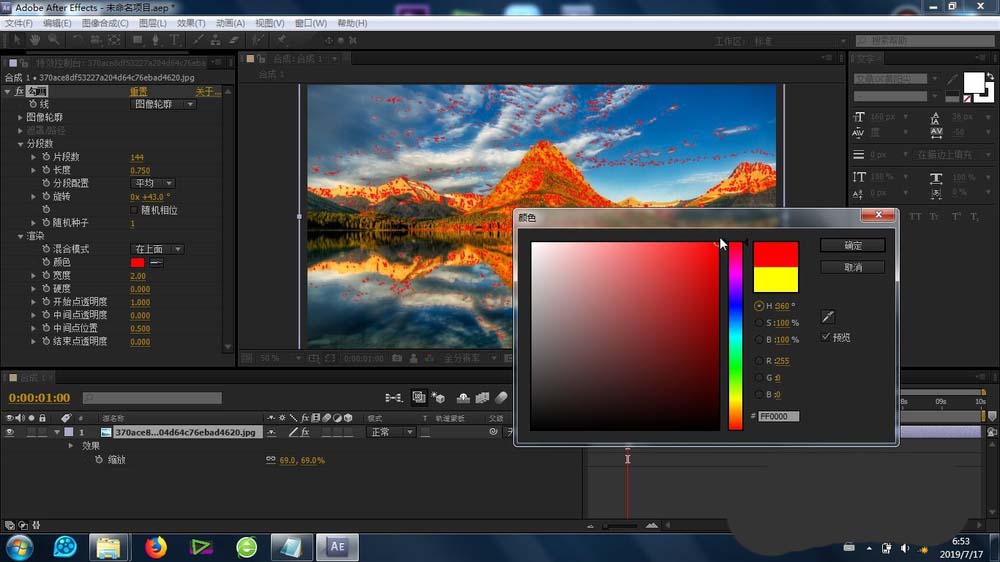The width and height of the screenshot is (1000, 562).
Task: Swap fill and stroke colors icon
Action: tap(989, 76)
